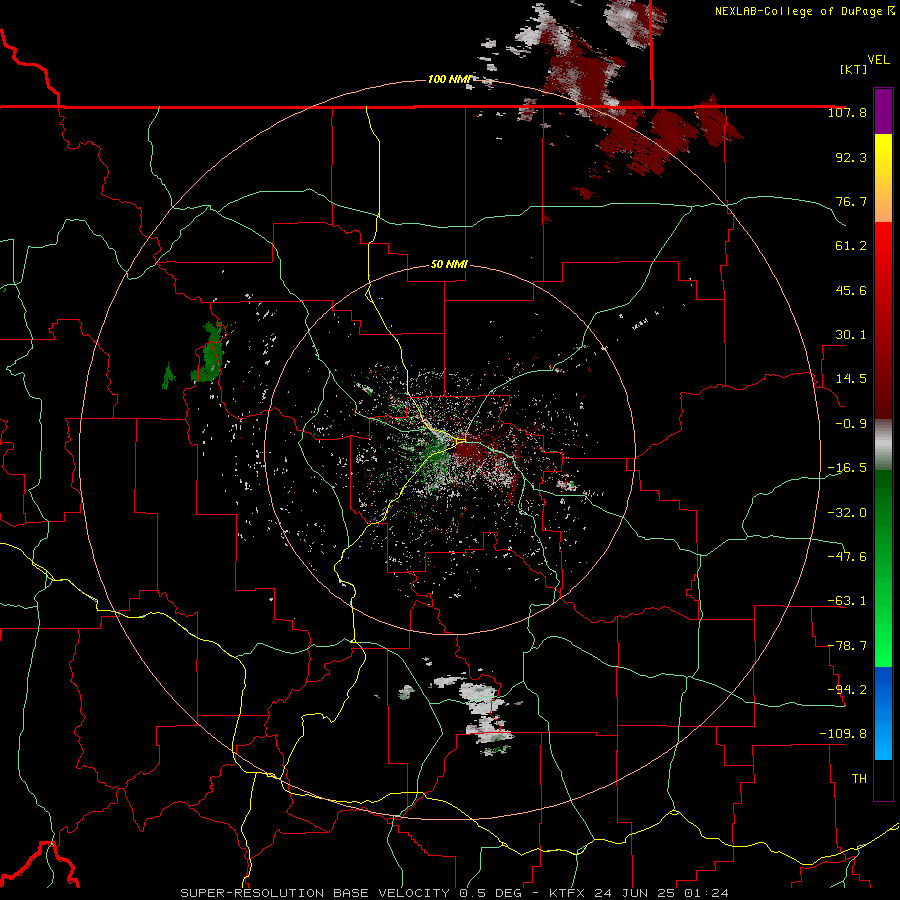Click the 50 NMI range ring label
The image size is (900, 900).
[449, 264]
